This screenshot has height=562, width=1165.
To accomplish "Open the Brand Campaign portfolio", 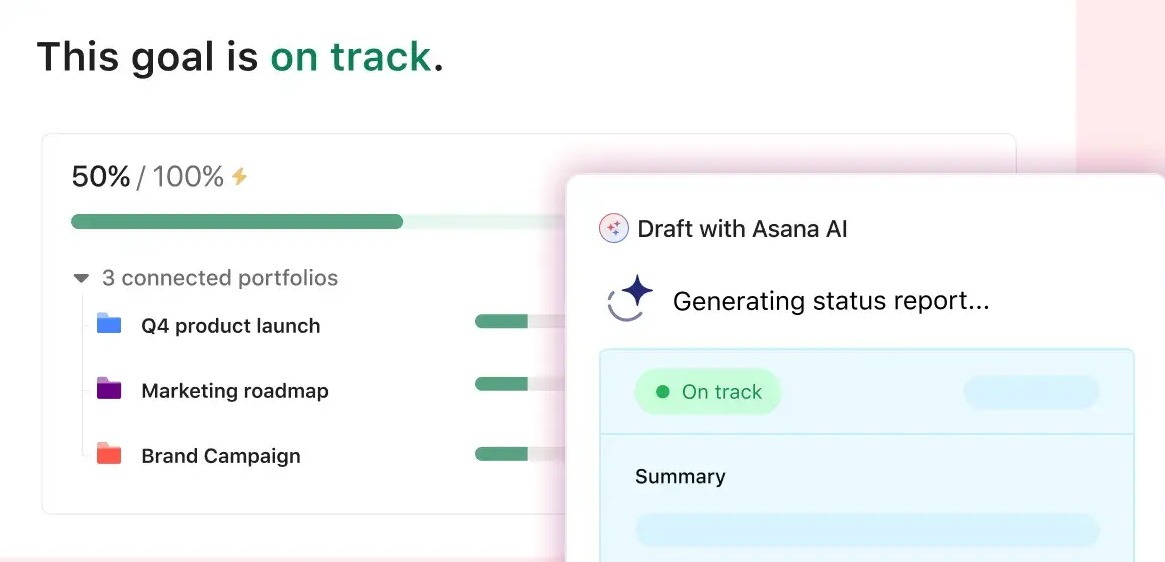I will [221, 456].
